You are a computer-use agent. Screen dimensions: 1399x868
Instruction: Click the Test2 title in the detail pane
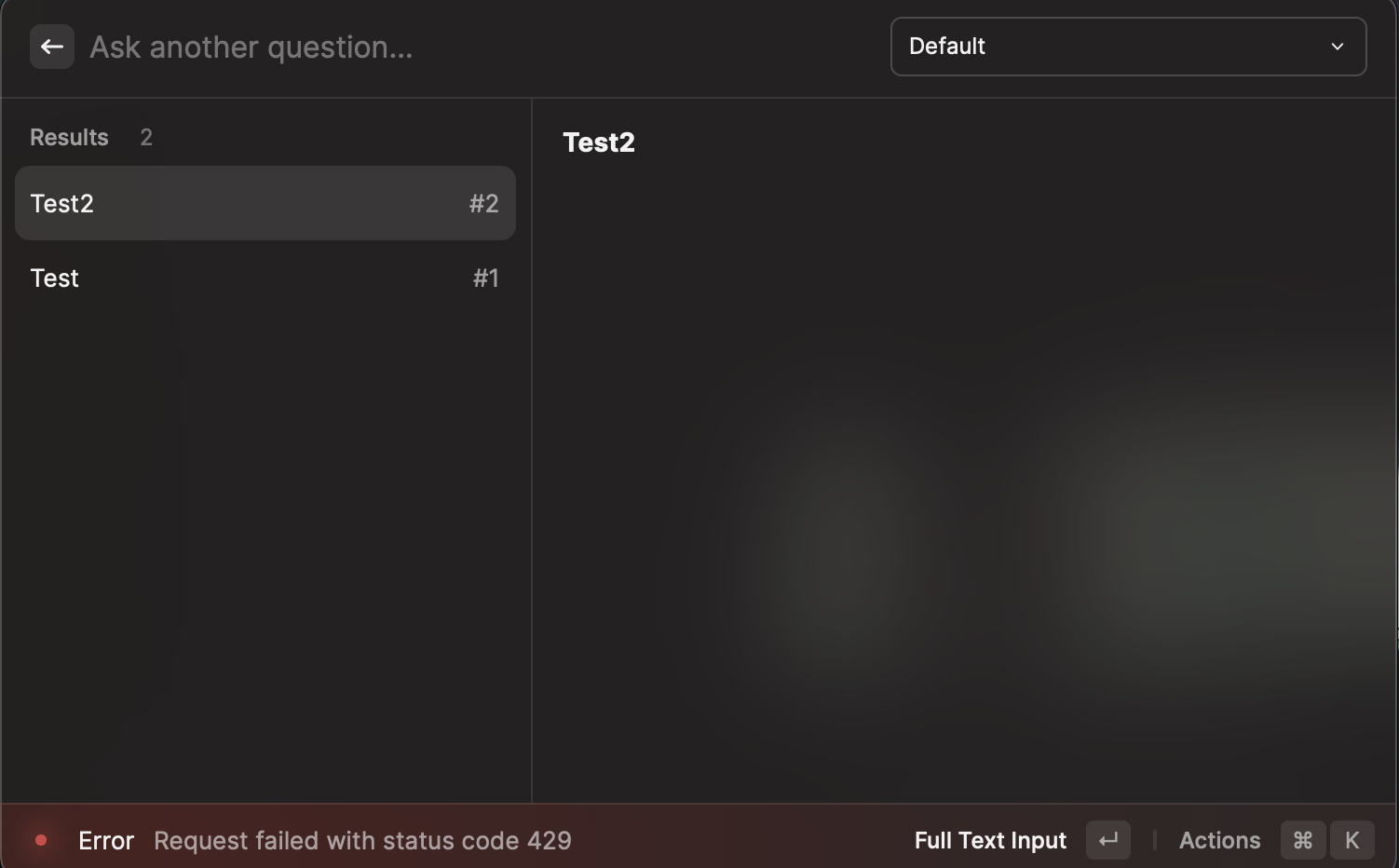click(598, 142)
